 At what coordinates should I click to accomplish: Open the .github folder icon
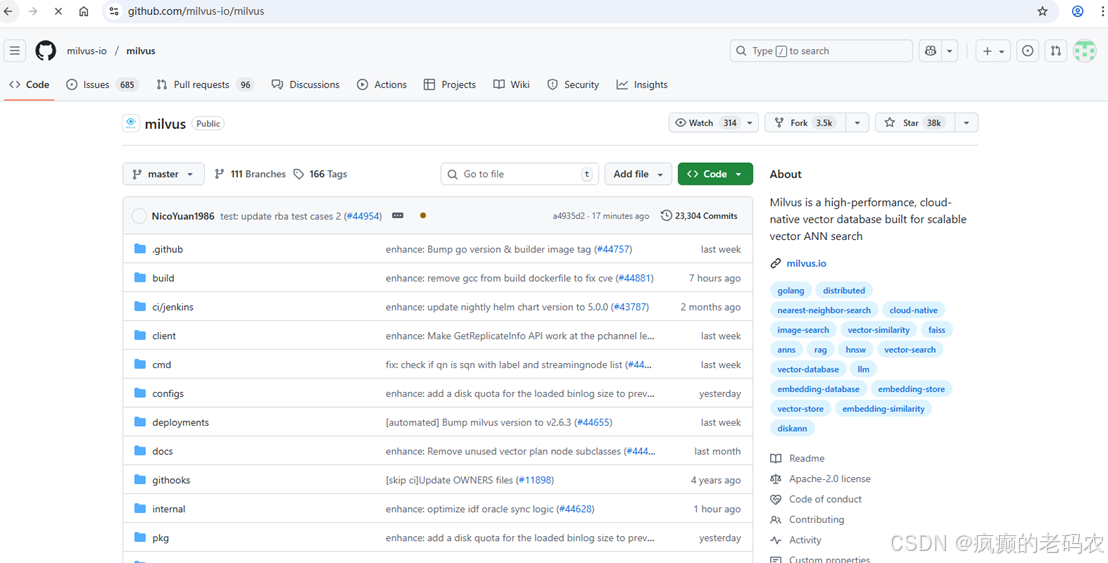pos(140,249)
